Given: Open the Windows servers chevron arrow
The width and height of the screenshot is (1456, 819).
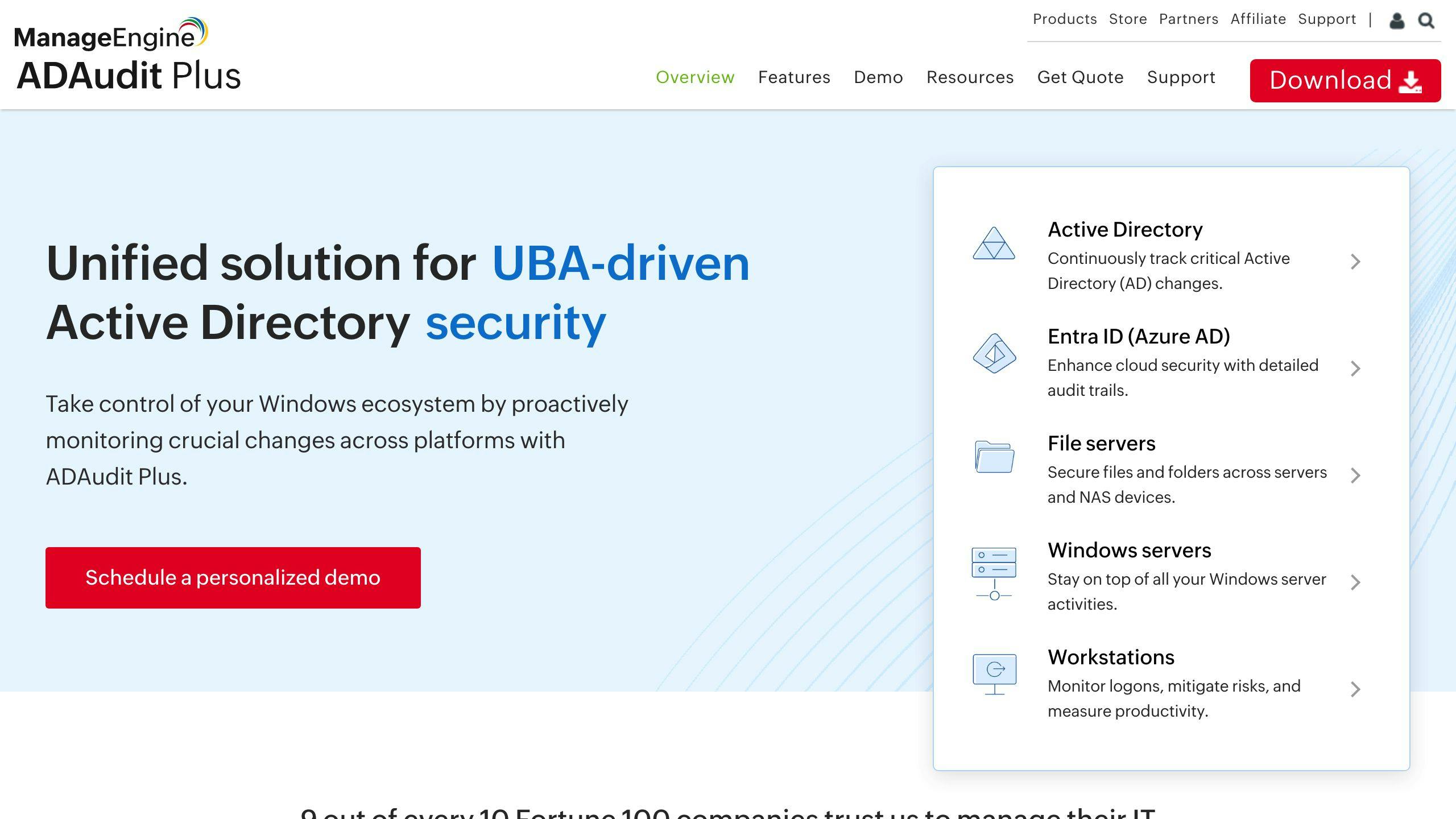Looking at the screenshot, I should tap(1355, 582).
